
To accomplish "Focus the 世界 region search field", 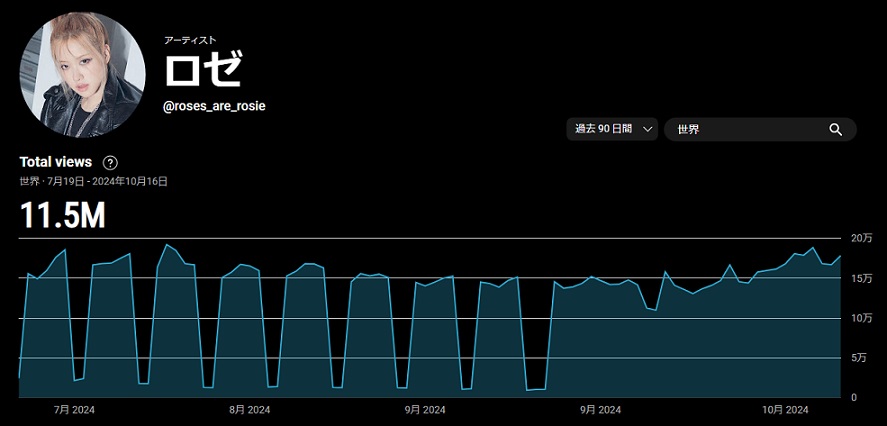I will [x=745, y=130].
